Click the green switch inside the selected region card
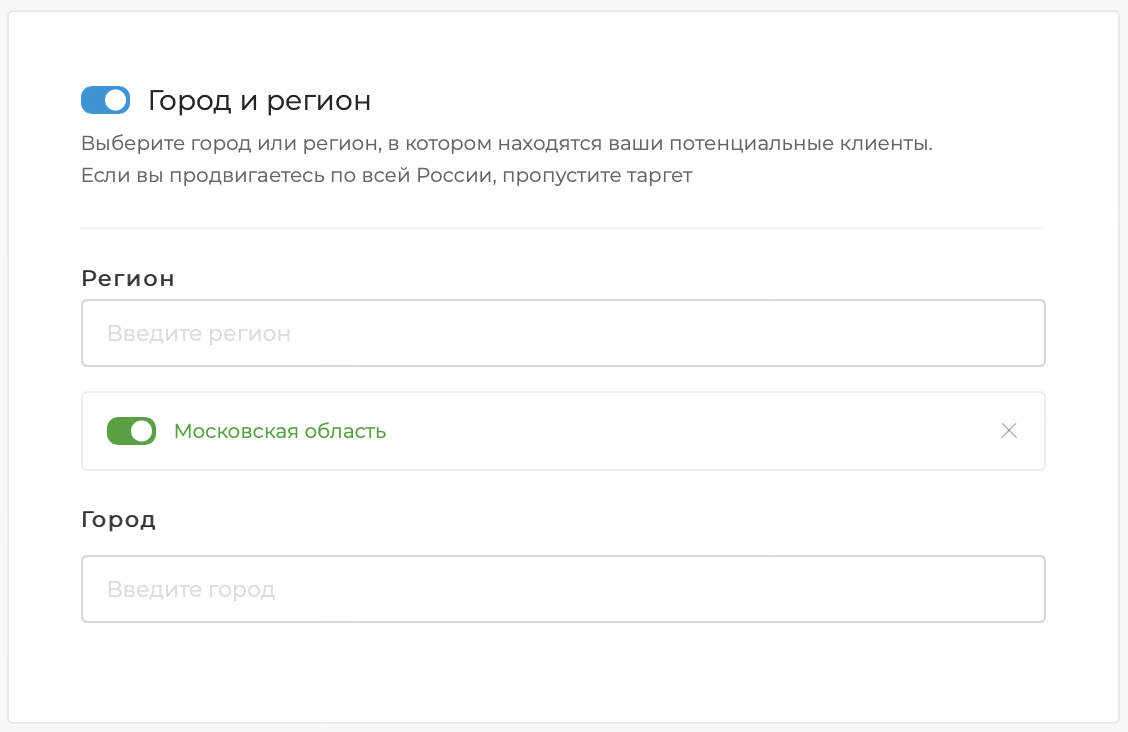 click(131, 431)
